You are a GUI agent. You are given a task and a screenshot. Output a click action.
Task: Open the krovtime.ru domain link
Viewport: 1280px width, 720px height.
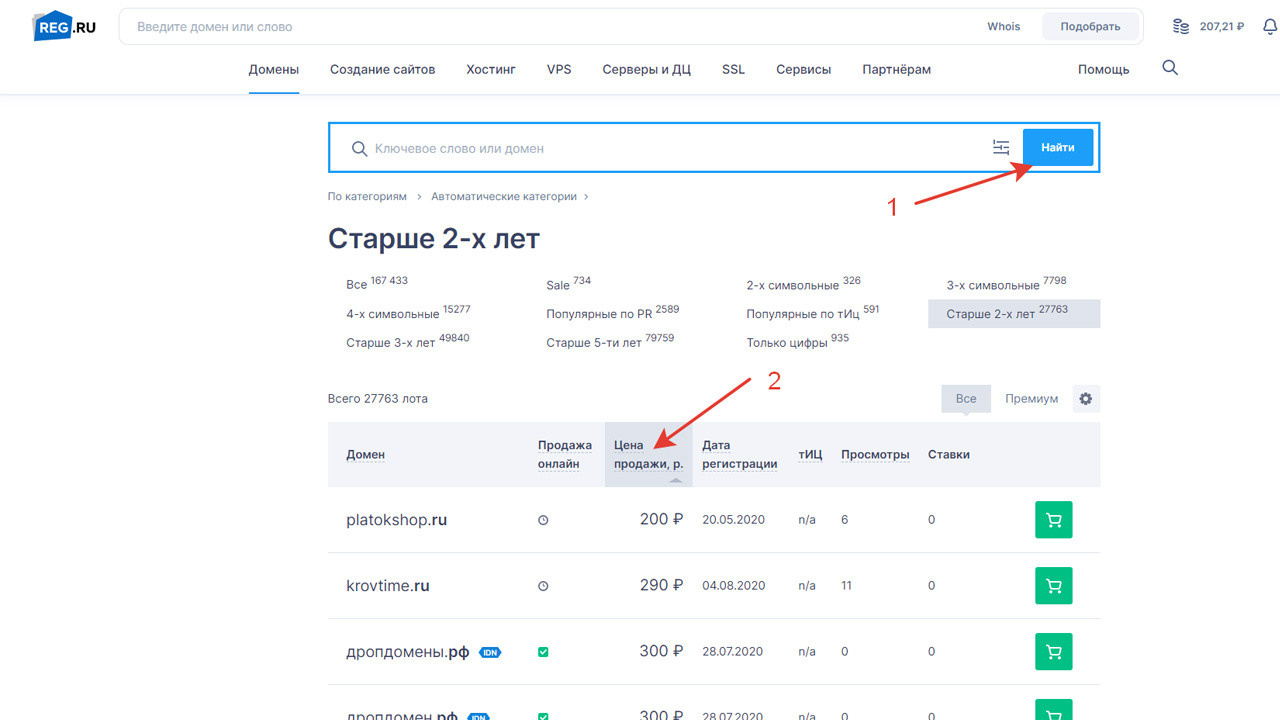pyautogui.click(x=388, y=585)
